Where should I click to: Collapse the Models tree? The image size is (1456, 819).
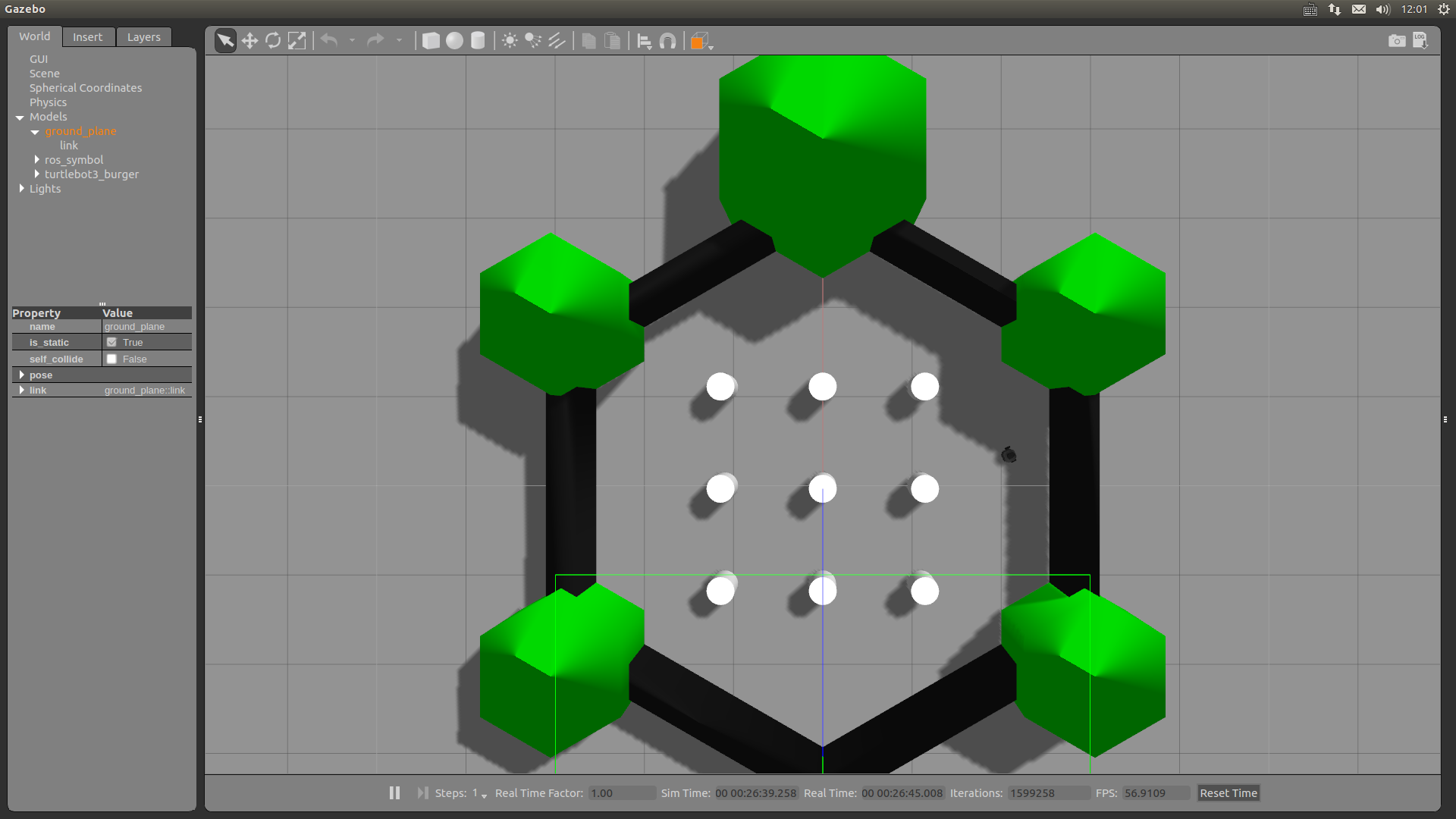click(20, 117)
